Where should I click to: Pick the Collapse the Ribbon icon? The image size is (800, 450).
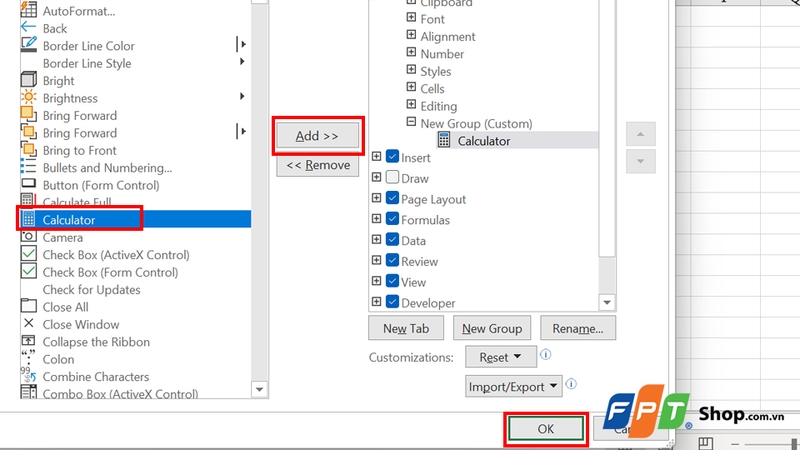coord(29,340)
